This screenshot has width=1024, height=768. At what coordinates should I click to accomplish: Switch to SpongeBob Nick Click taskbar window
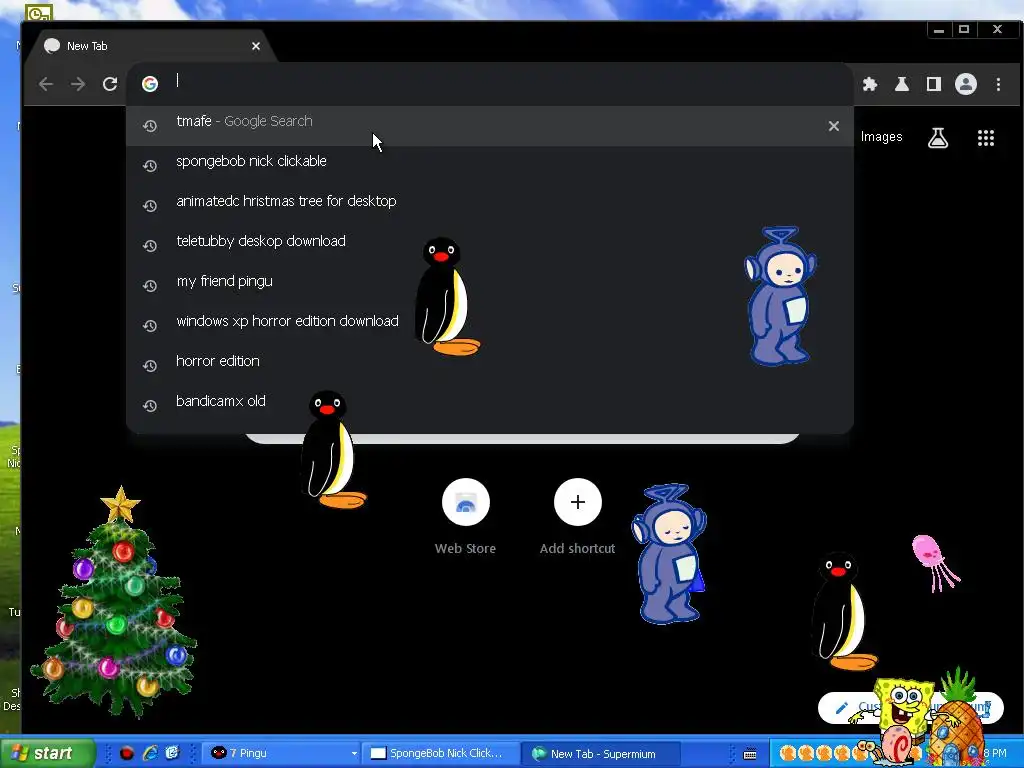441,754
